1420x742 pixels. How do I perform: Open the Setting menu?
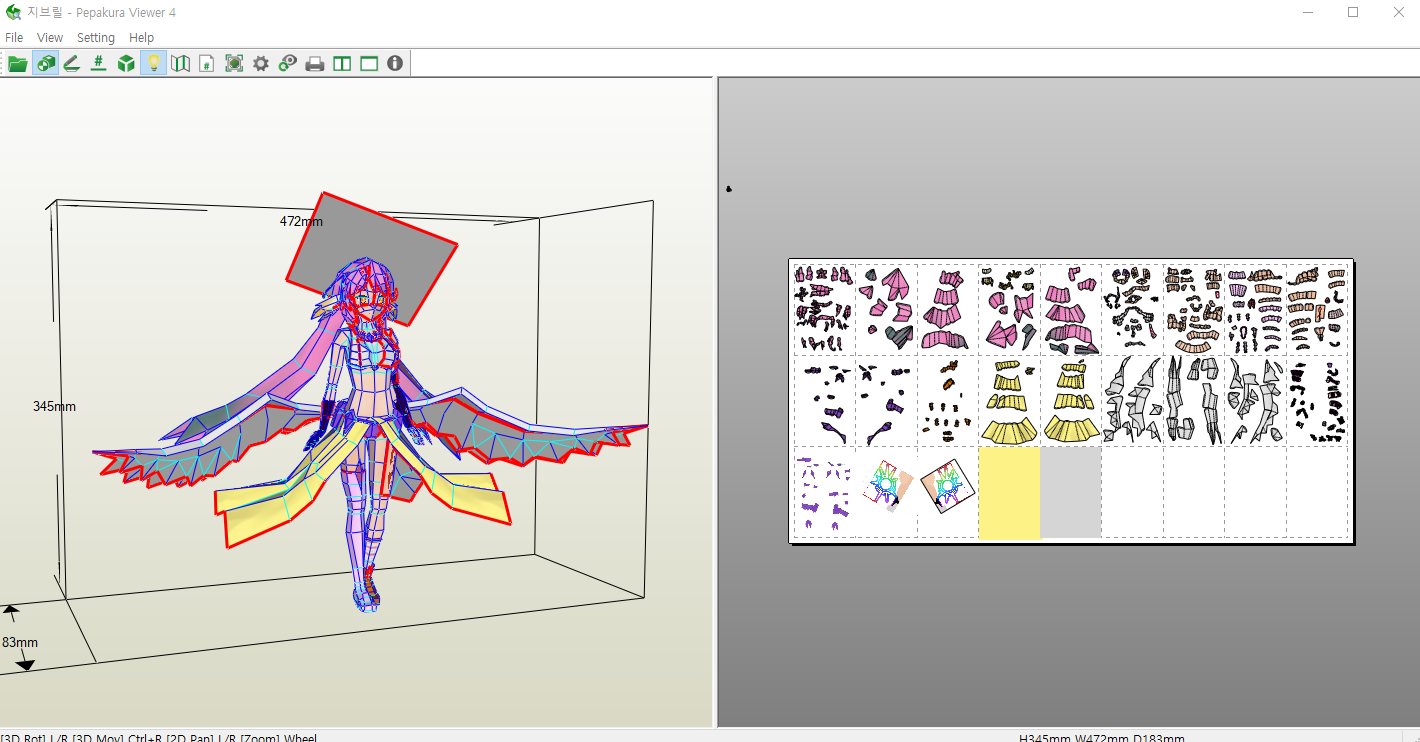(x=96, y=38)
